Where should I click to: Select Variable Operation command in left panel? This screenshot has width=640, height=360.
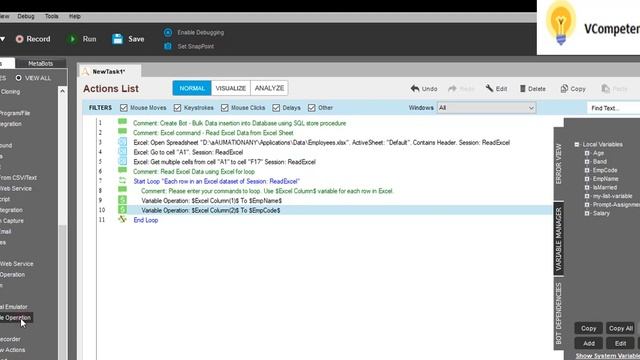[x=16, y=318]
